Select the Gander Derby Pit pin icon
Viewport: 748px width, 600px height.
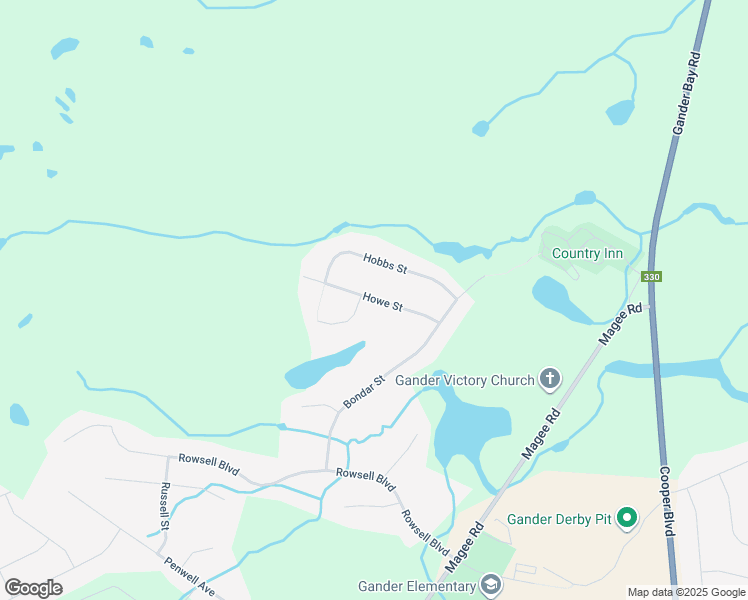tap(627, 518)
